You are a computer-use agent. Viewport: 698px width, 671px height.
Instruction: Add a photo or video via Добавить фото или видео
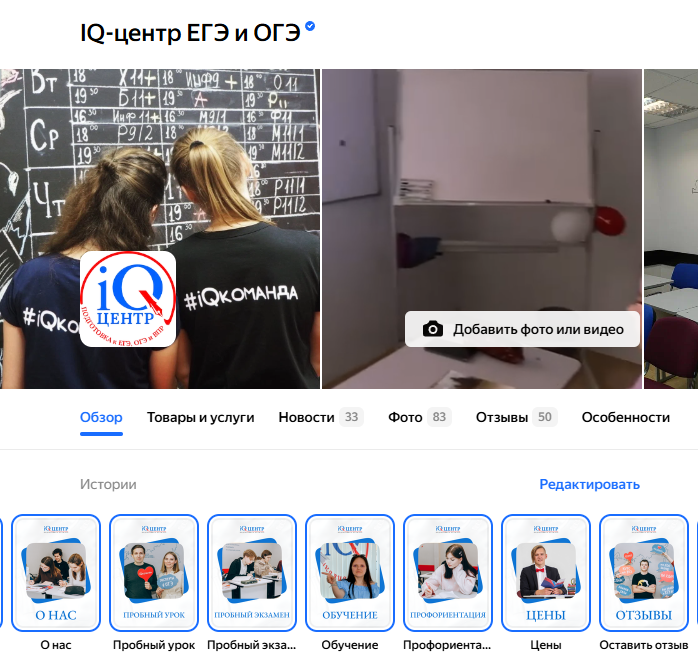coord(522,329)
